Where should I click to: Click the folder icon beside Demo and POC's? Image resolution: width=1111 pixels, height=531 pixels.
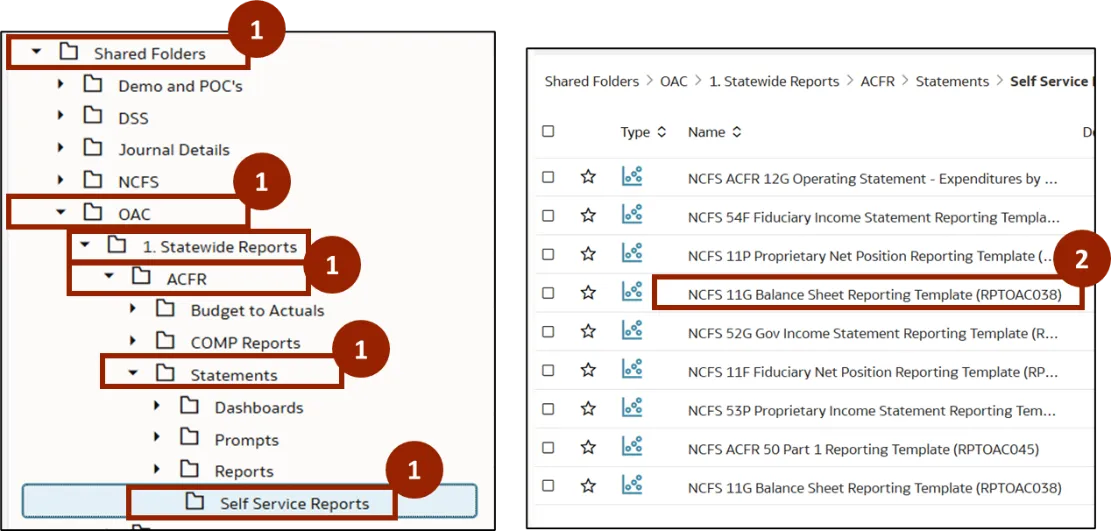(93, 84)
